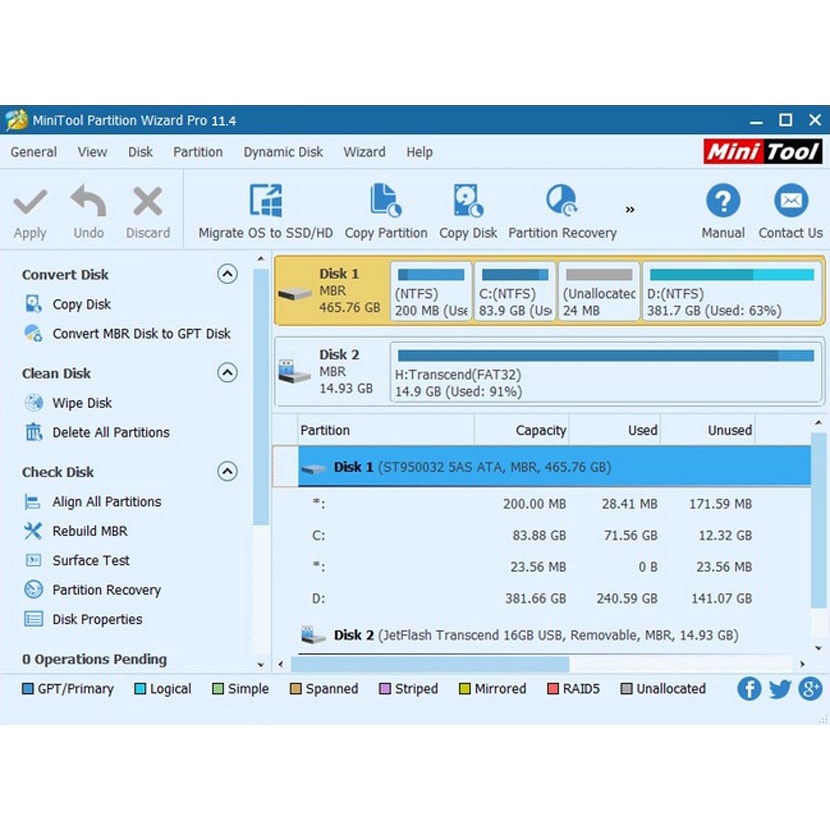Open the Help menu
Viewport: 830px width, 830px height.
coord(419,152)
